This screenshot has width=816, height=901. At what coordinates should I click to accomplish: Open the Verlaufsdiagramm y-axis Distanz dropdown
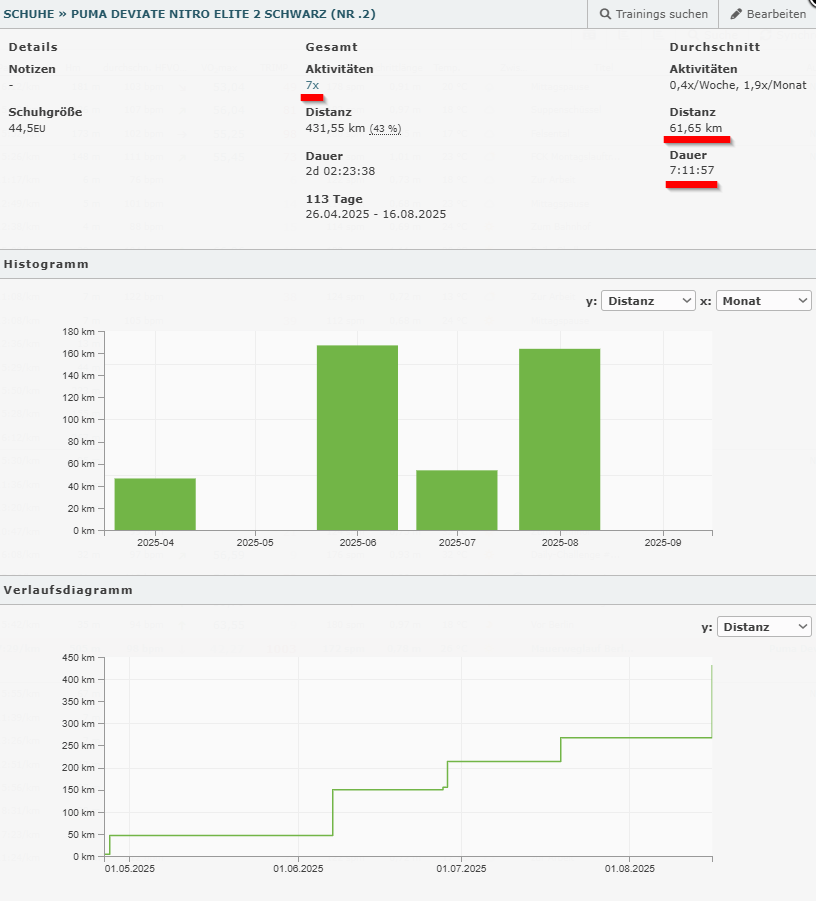[x=764, y=627]
